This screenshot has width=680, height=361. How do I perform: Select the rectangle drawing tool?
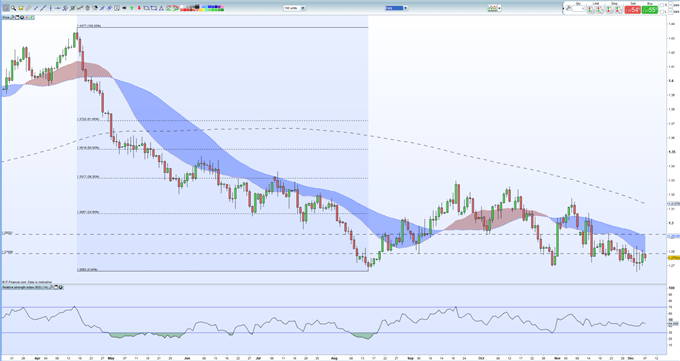147,8
